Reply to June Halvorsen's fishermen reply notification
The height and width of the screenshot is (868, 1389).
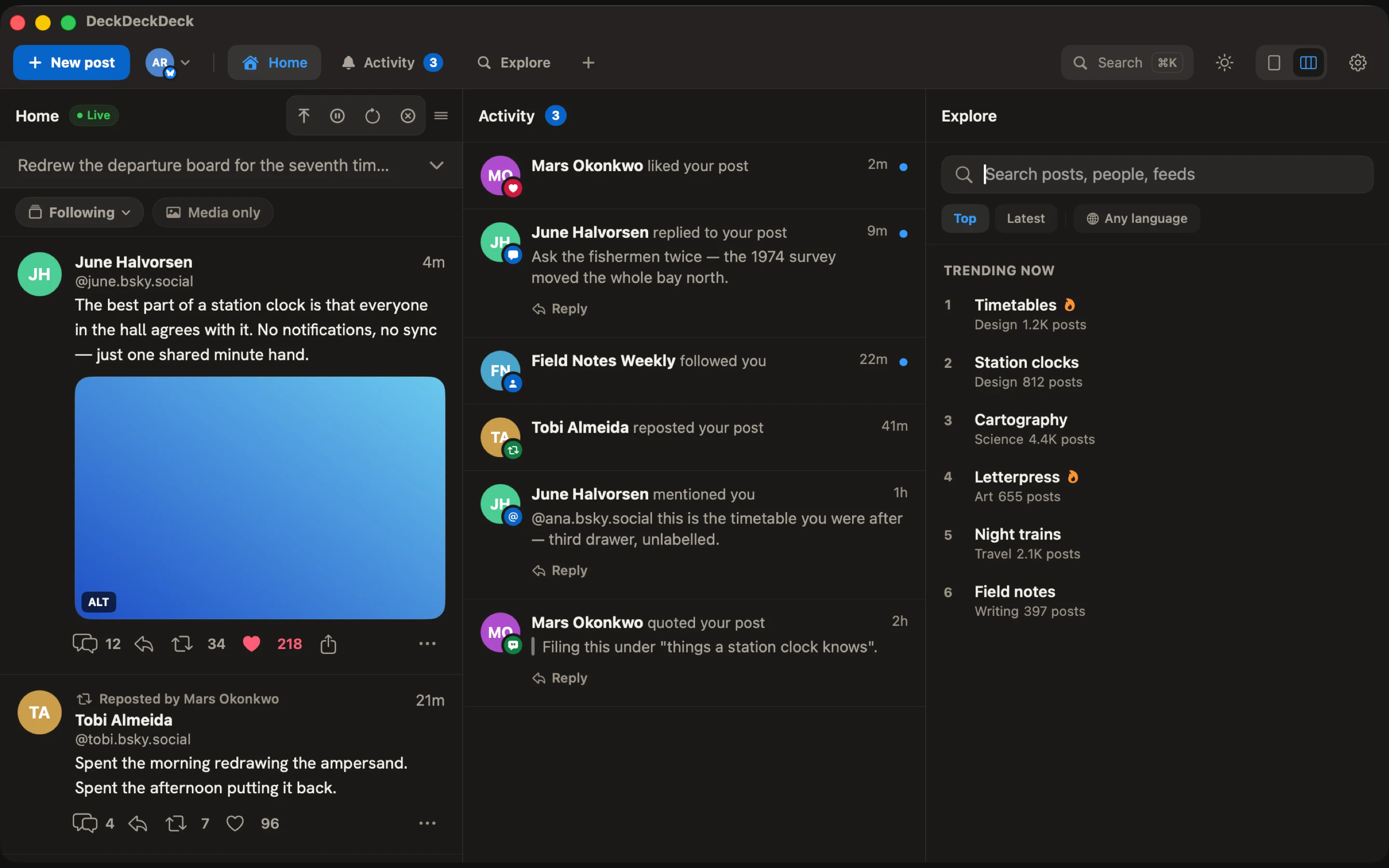coord(559,309)
